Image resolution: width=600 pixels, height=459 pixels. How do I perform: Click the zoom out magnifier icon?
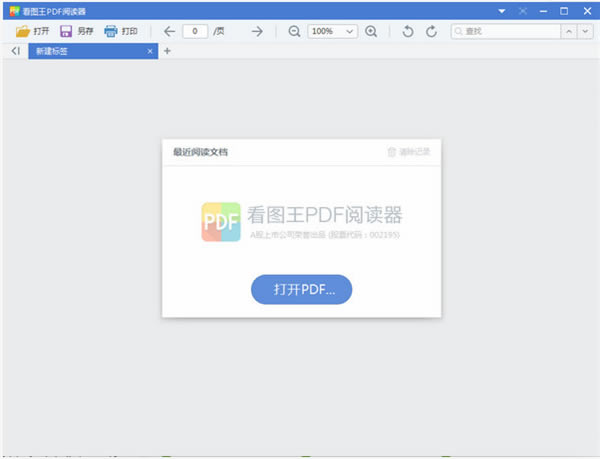click(x=294, y=31)
